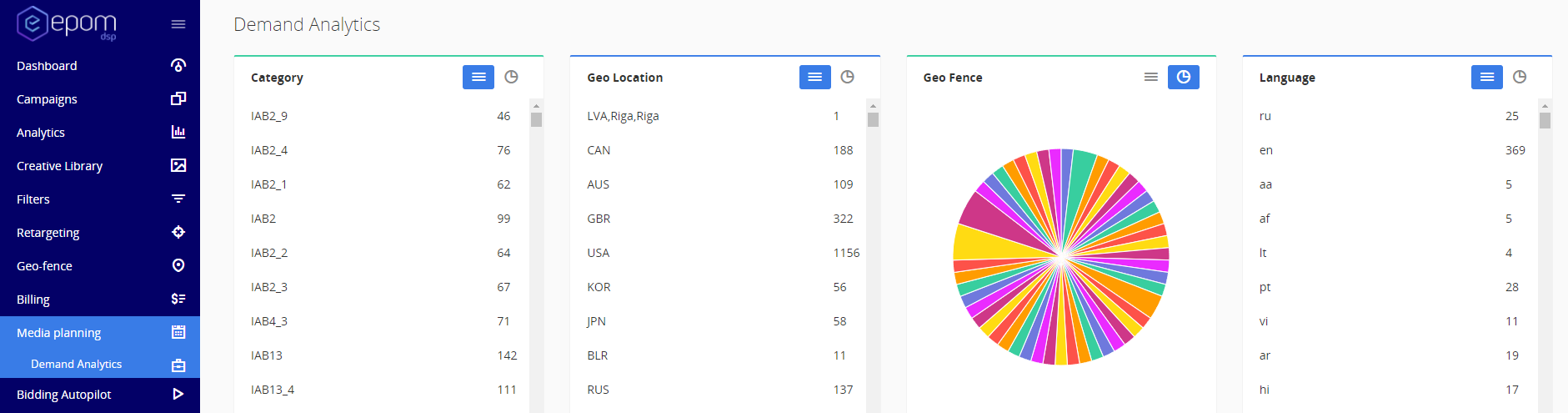Viewport: 1568px width, 413px height.
Task: Click the Demand Analytics briefcase icon
Action: [x=178, y=365]
